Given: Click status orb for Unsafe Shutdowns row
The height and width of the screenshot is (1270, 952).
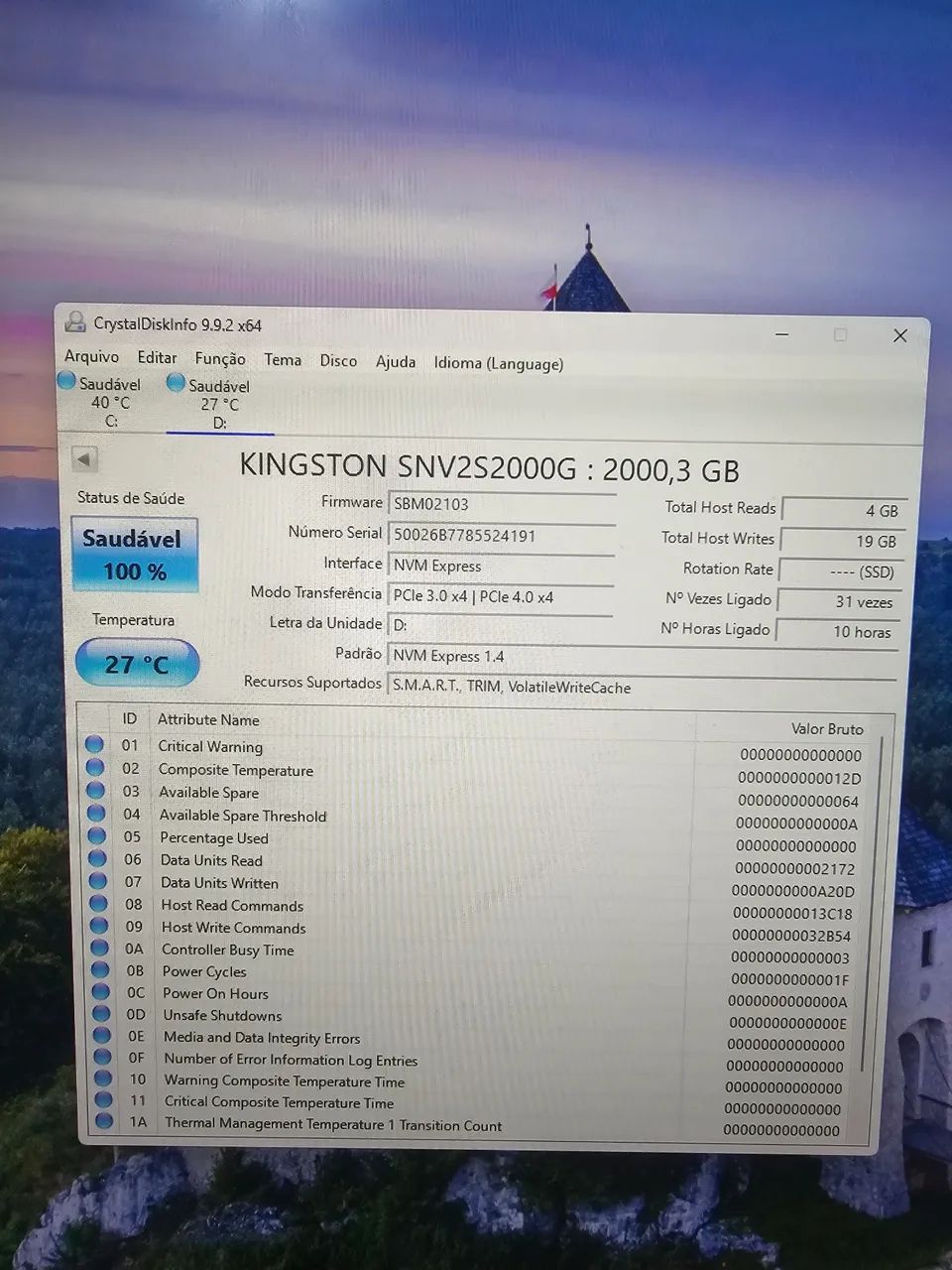Looking at the screenshot, I should [101, 1013].
